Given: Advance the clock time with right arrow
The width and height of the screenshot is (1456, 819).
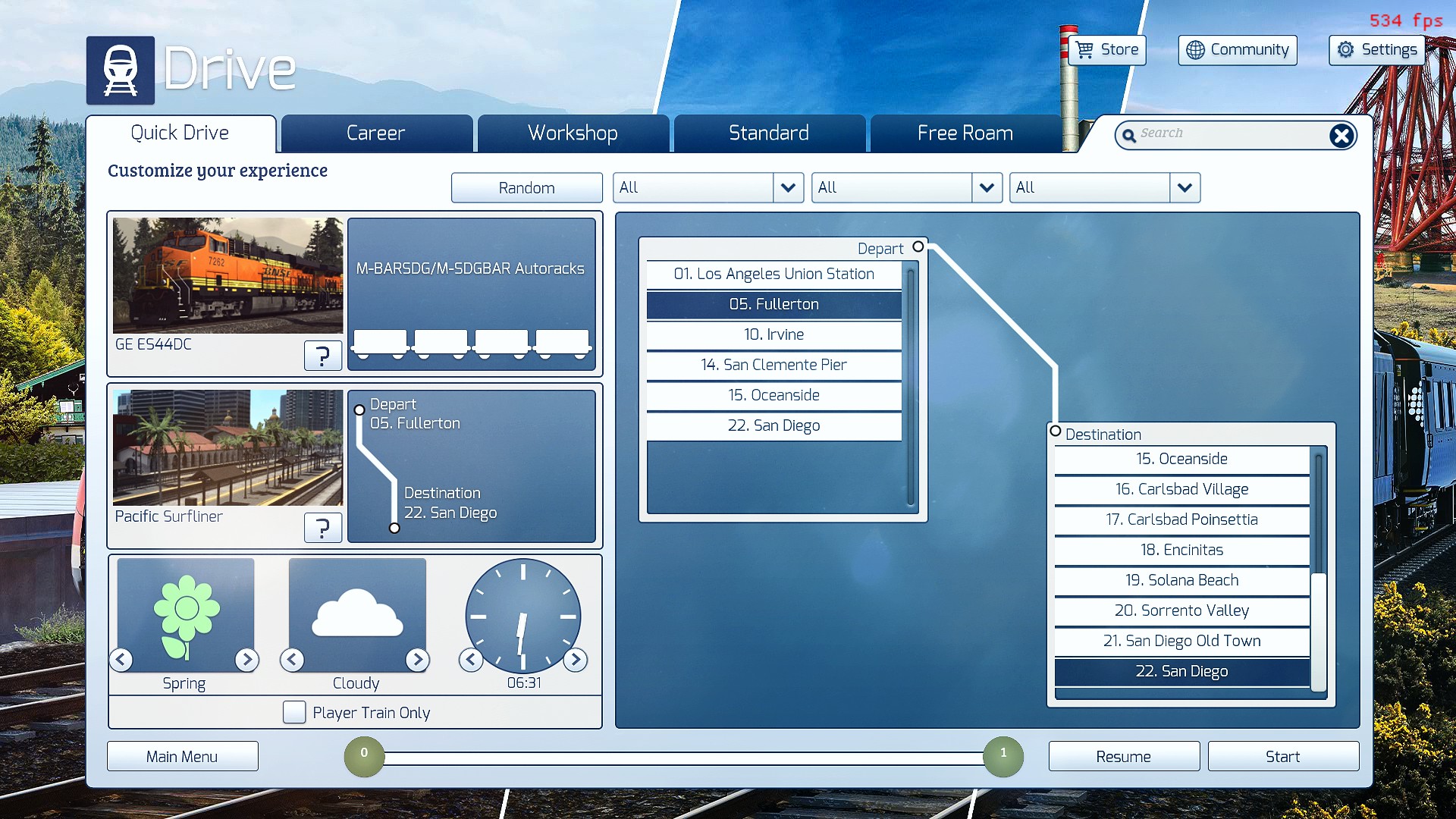Looking at the screenshot, I should pyautogui.click(x=576, y=660).
